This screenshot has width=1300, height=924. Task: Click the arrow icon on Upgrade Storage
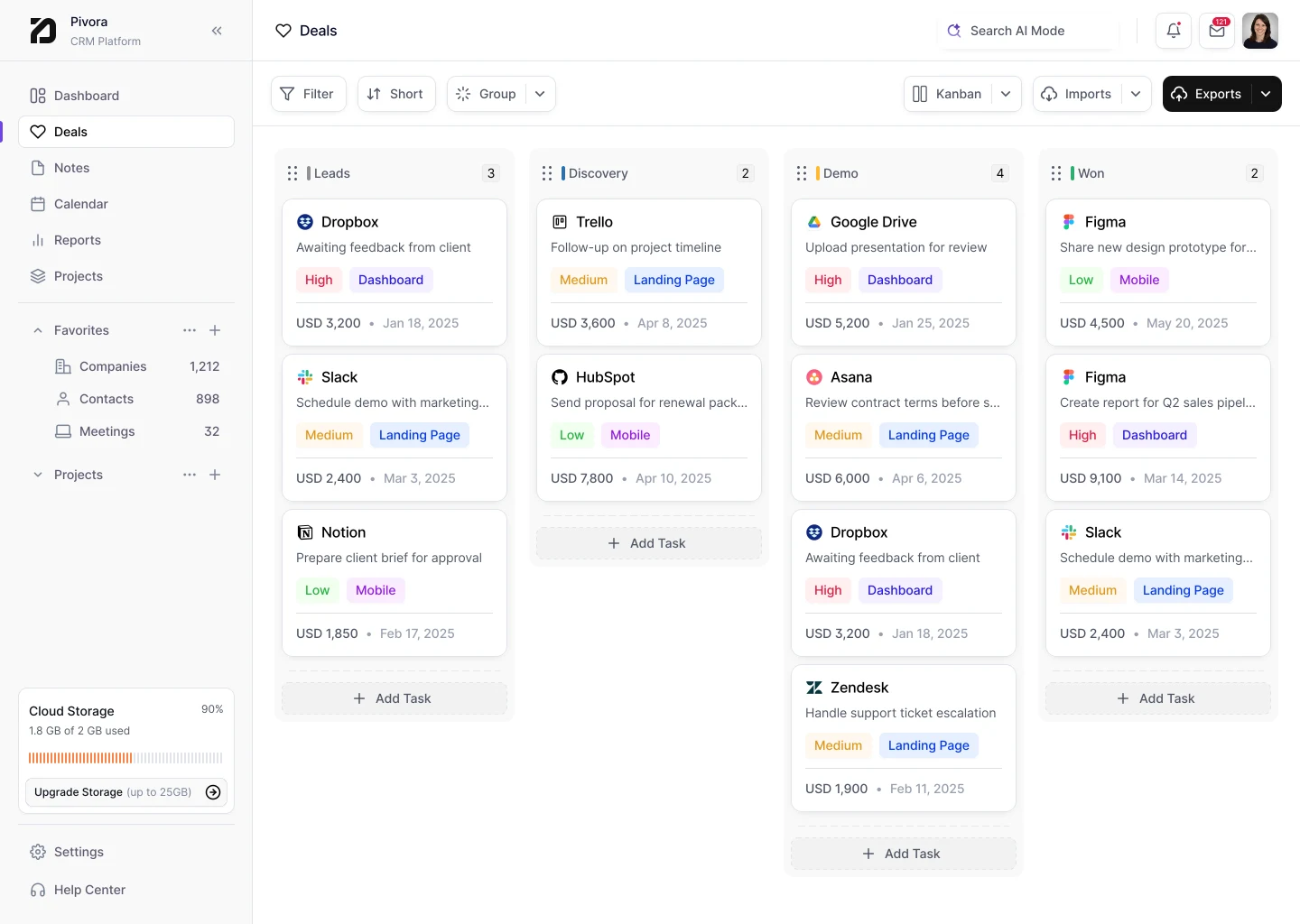213,792
